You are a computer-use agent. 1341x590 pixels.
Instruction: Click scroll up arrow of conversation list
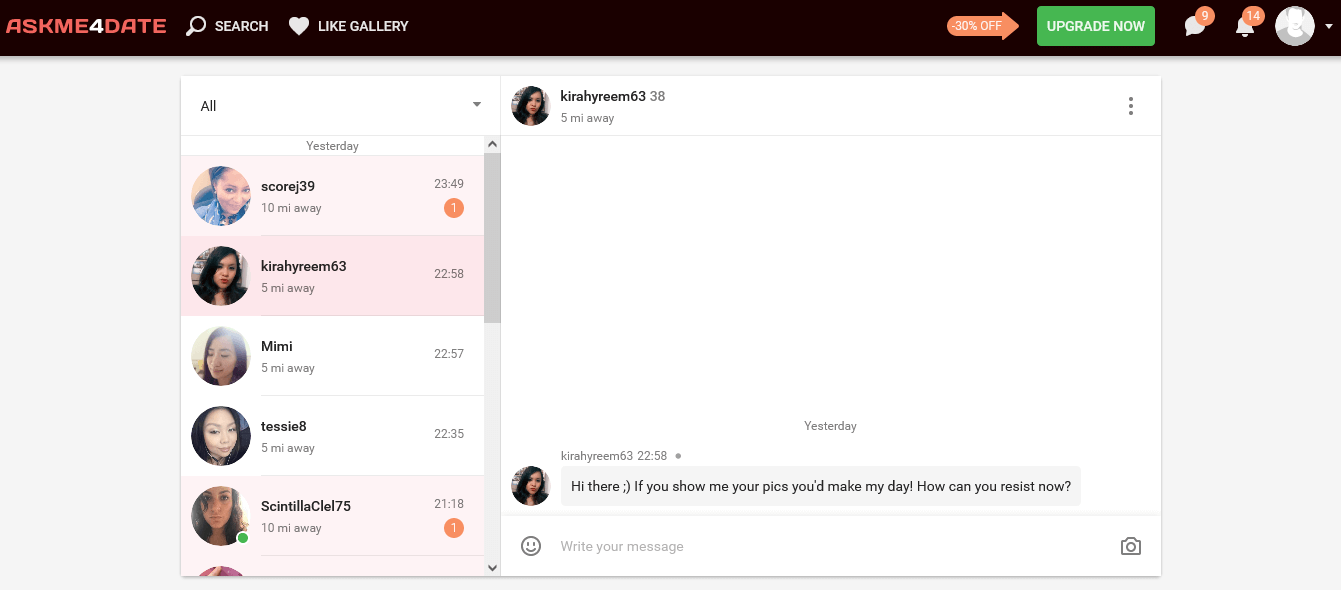pos(492,145)
